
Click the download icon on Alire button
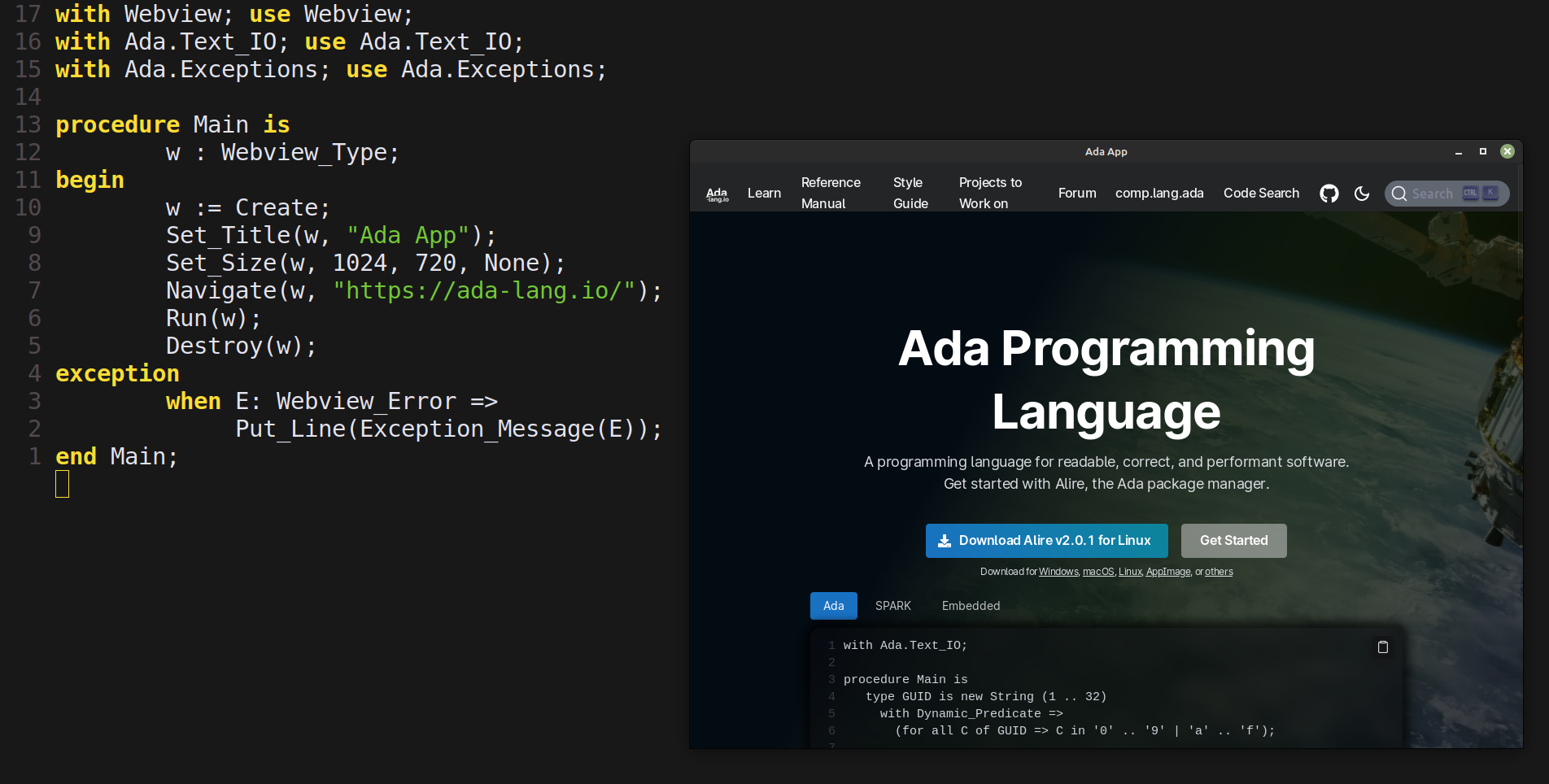click(945, 541)
